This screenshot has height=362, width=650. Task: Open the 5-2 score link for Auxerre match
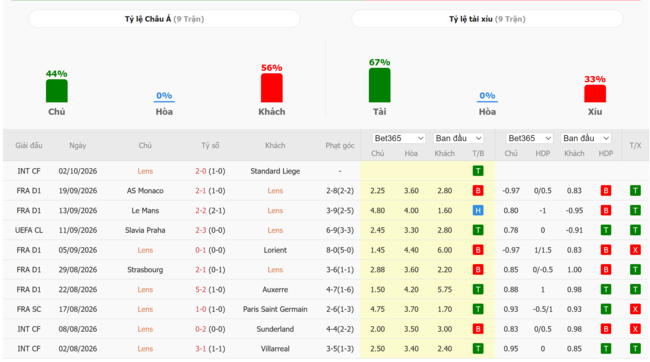(x=201, y=289)
